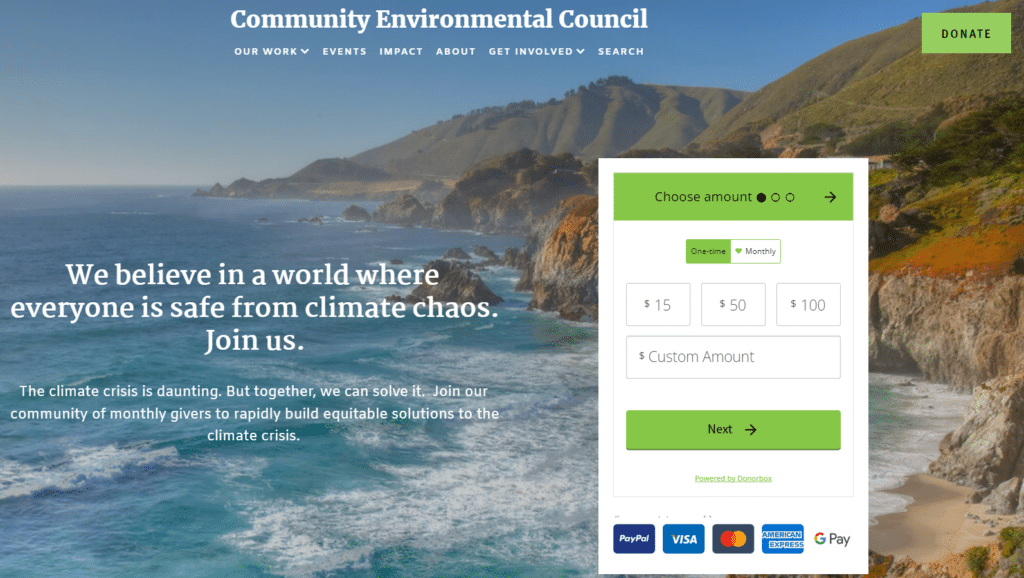Click the Mastercard payment icon
This screenshot has width=1024, height=578.
click(x=733, y=538)
